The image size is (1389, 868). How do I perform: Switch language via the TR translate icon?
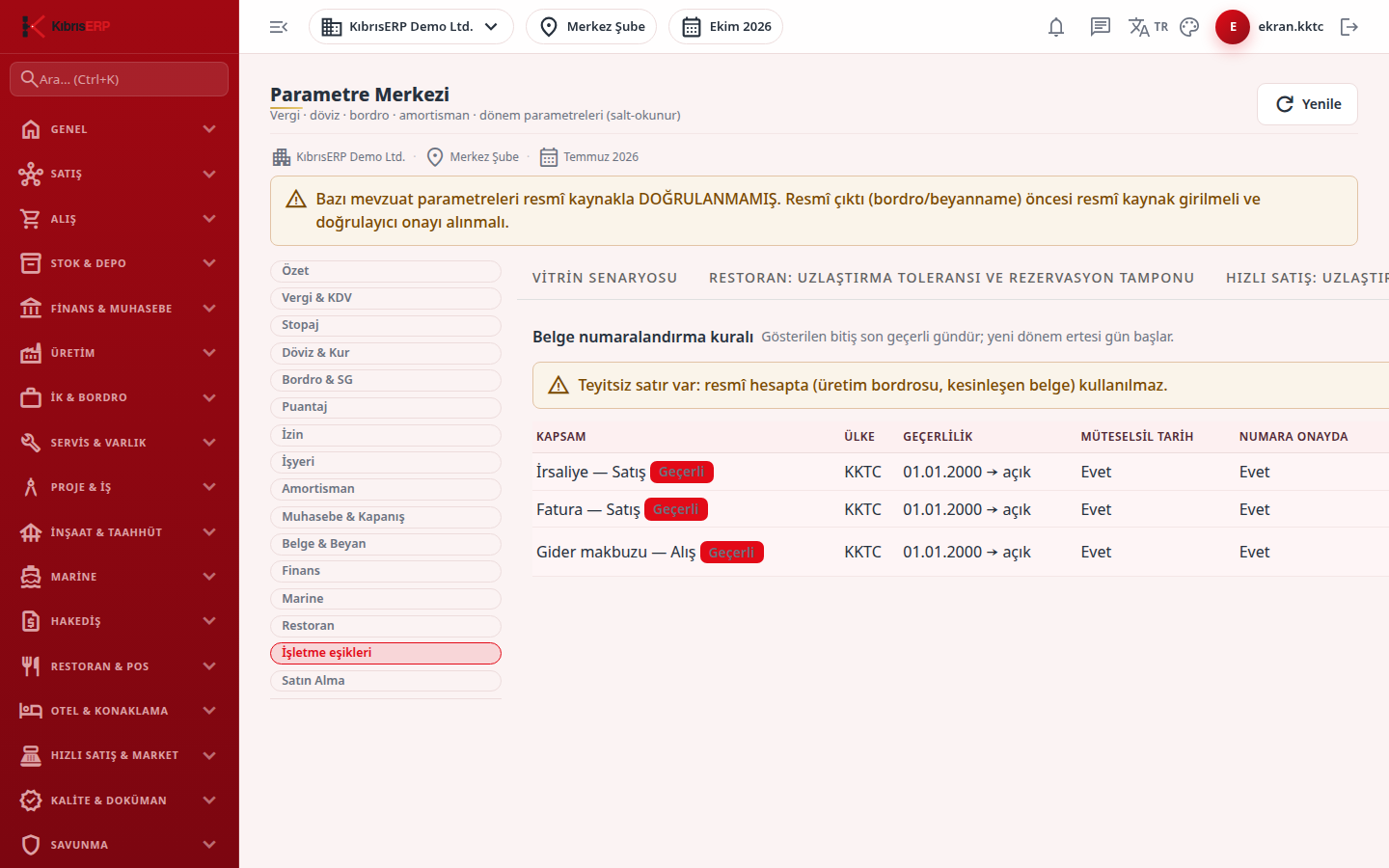pos(1148,27)
